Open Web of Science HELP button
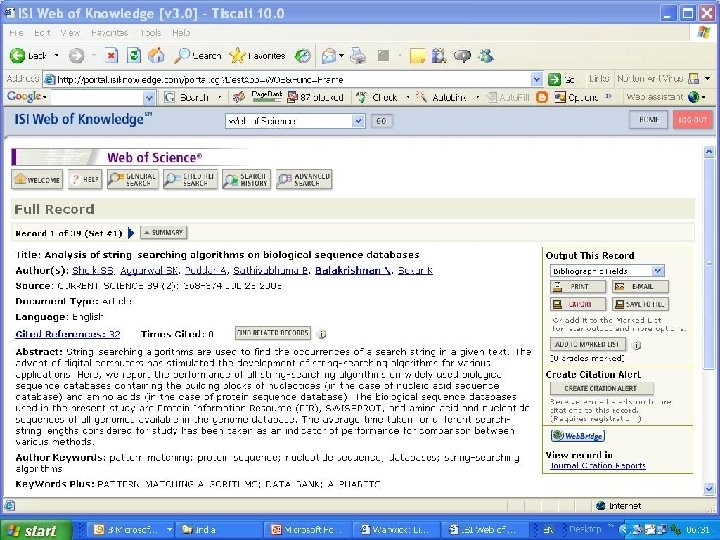Viewport: 720px width, 540px height. [85, 180]
